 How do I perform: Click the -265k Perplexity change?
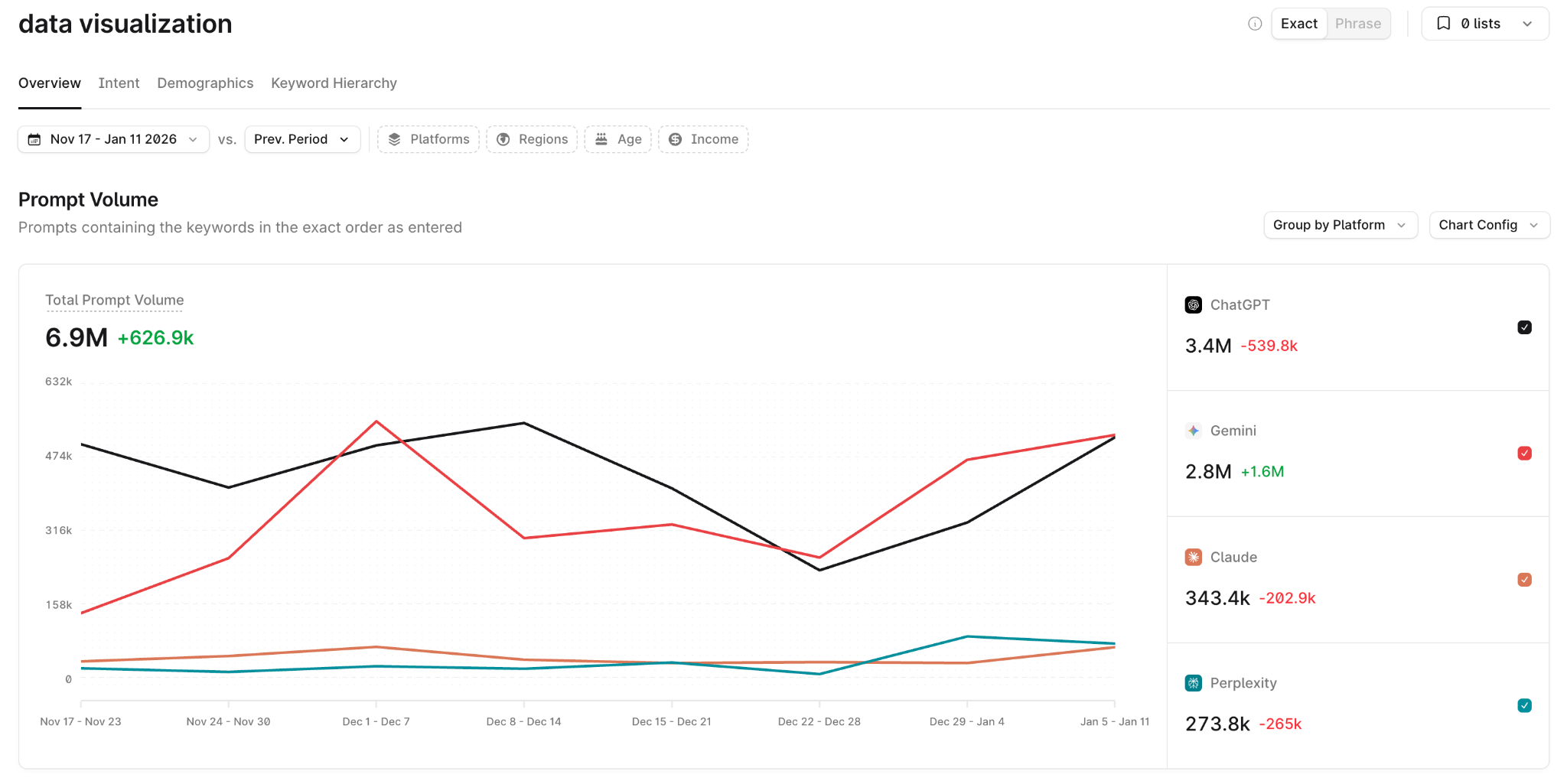[1280, 724]
